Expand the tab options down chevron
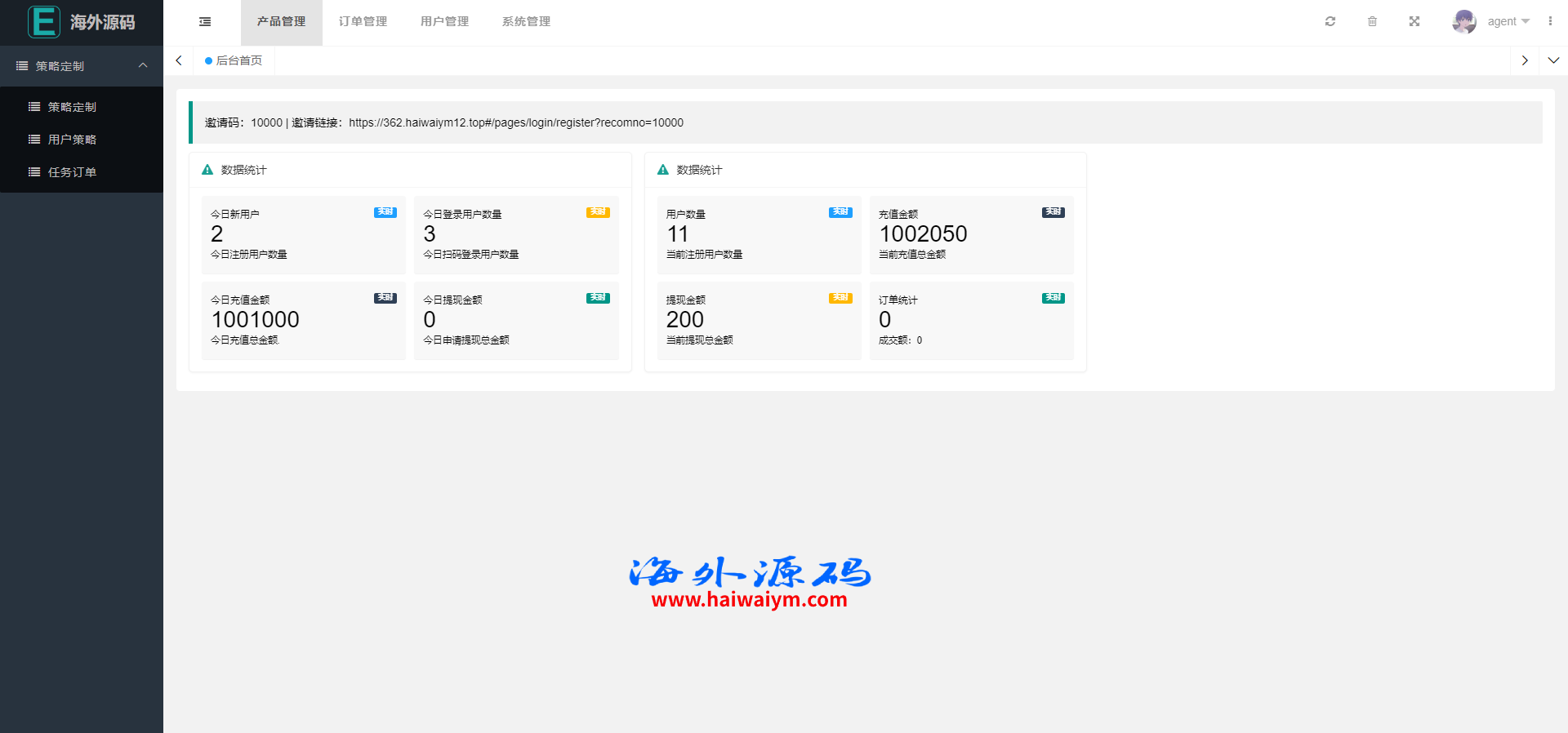Screen dimensions: 1568x733 (1553, 60)
